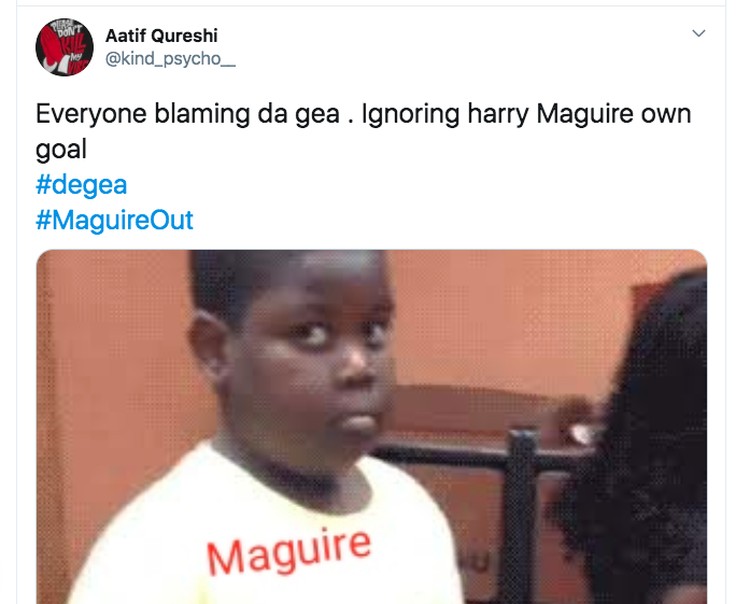Expand the tweet options chevron
Viewport: 750px width, 604px height.
[x=699, y=33]
